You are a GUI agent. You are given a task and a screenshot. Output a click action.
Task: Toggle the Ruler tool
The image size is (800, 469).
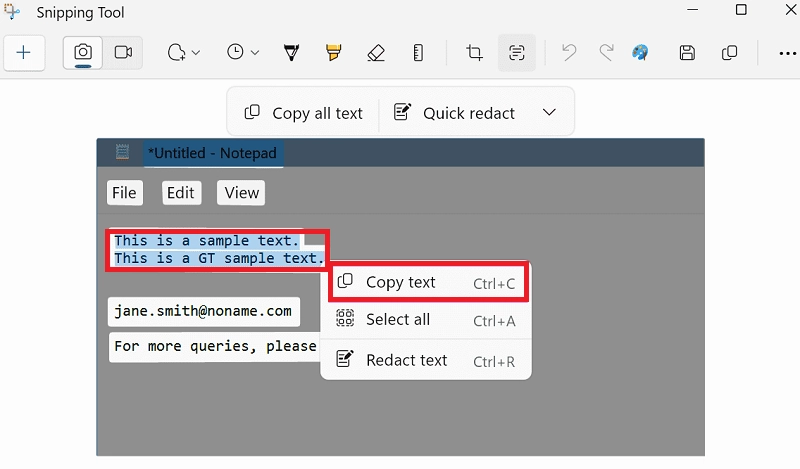coord(418,53)
